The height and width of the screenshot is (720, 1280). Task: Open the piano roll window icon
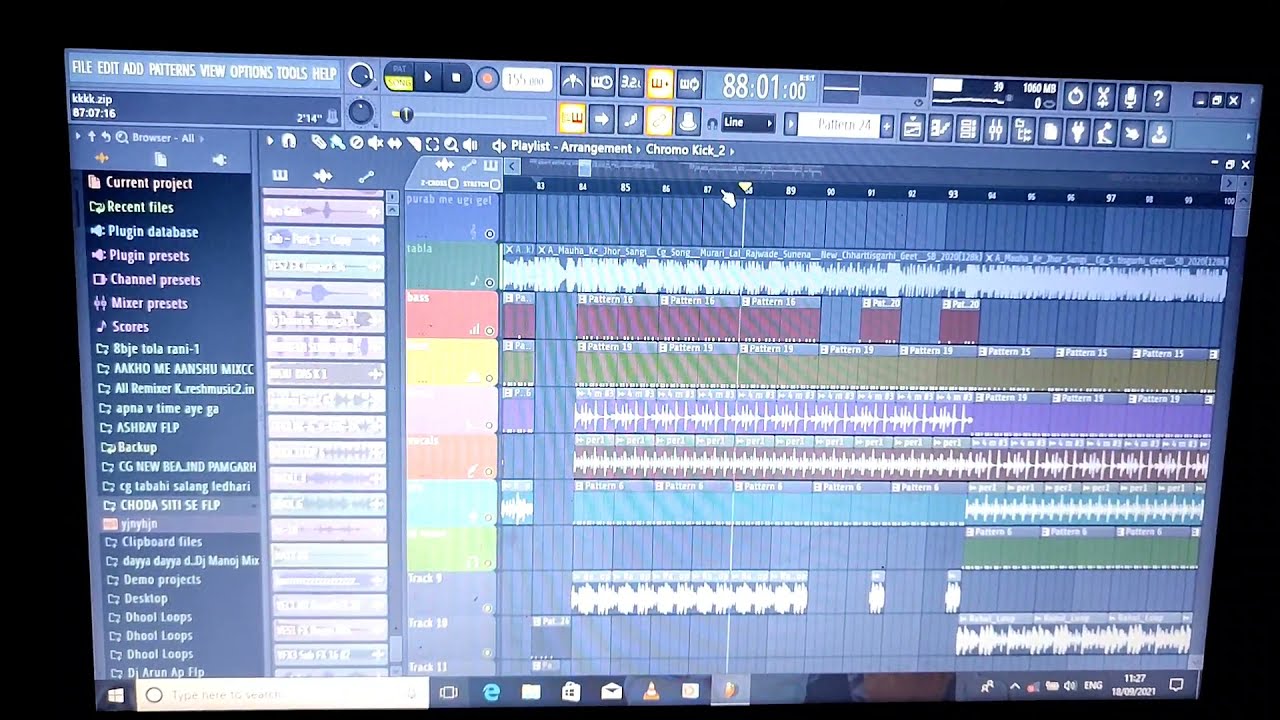[940, 129]
